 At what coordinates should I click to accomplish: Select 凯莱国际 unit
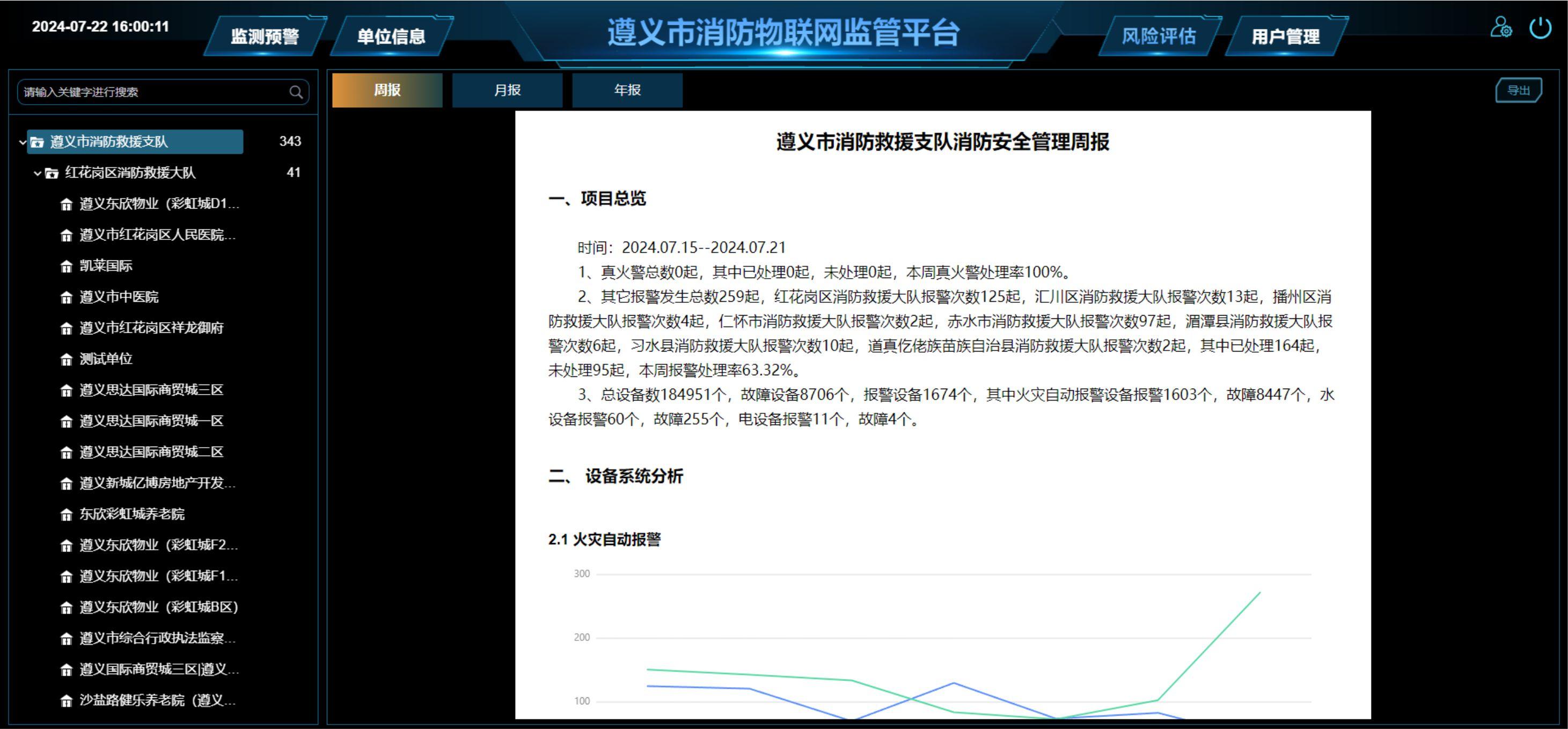106,266
